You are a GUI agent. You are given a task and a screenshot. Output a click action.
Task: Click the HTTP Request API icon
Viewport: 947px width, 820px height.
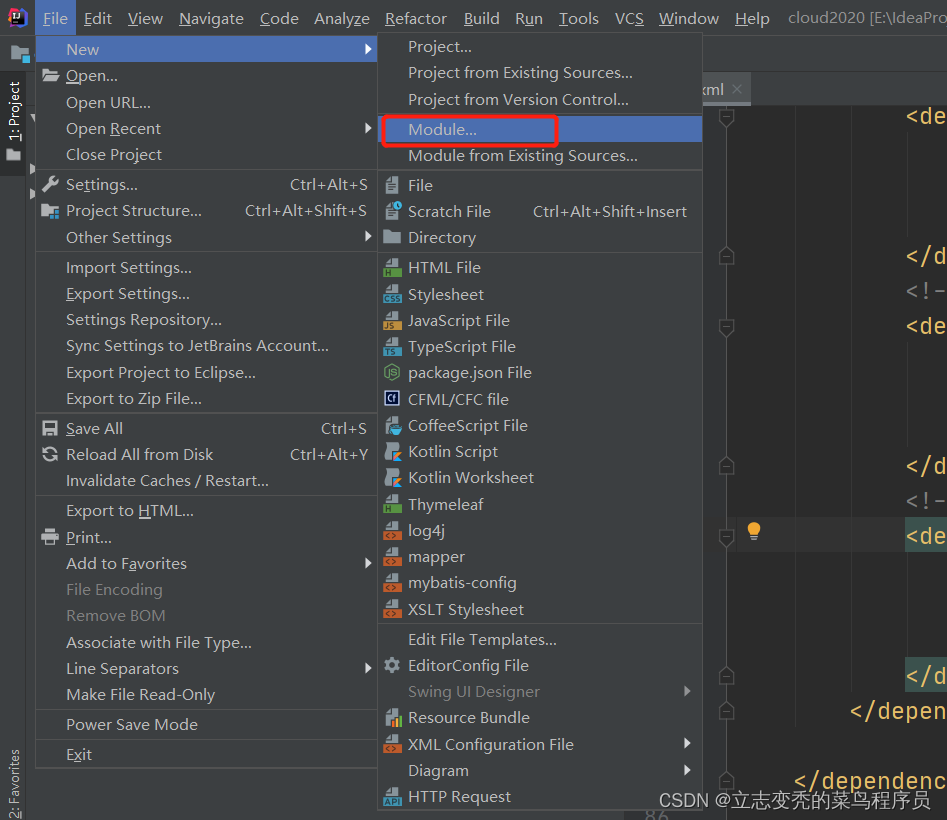tap(393, 797)
